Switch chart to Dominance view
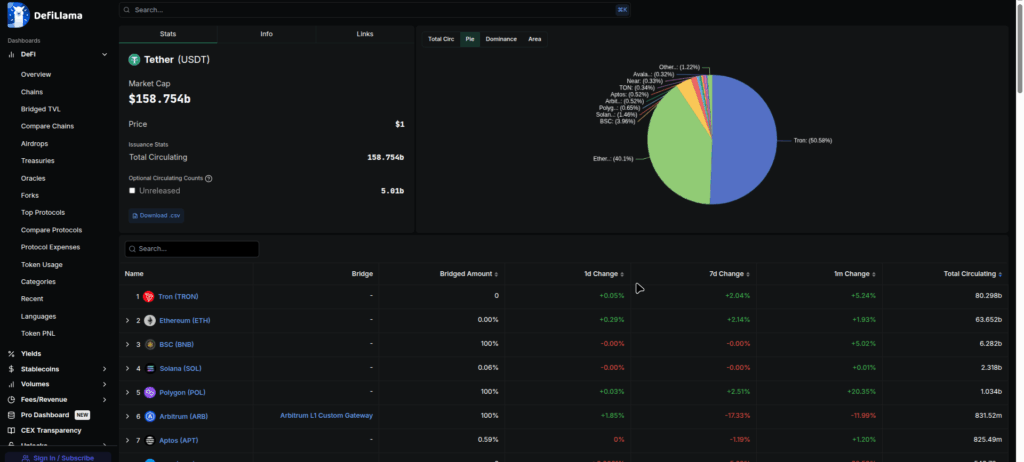The image size is (1024, 462). 501,39
